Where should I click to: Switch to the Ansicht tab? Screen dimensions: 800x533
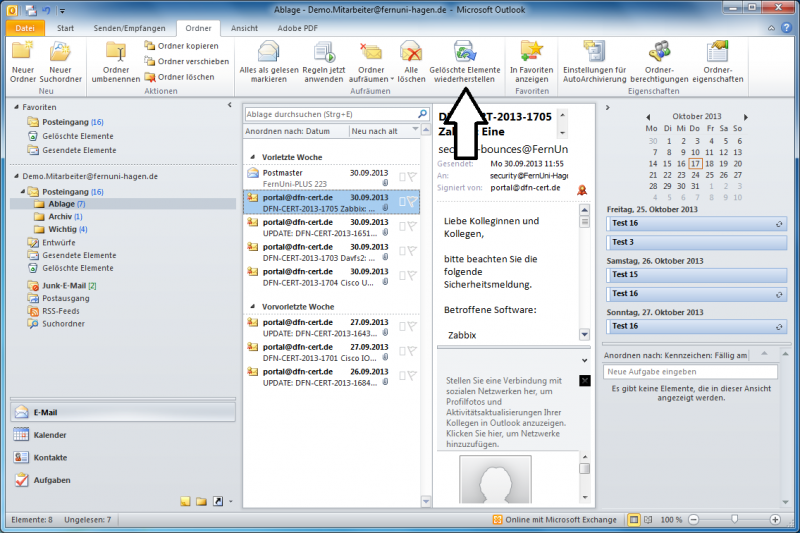[x=244, y=28]
